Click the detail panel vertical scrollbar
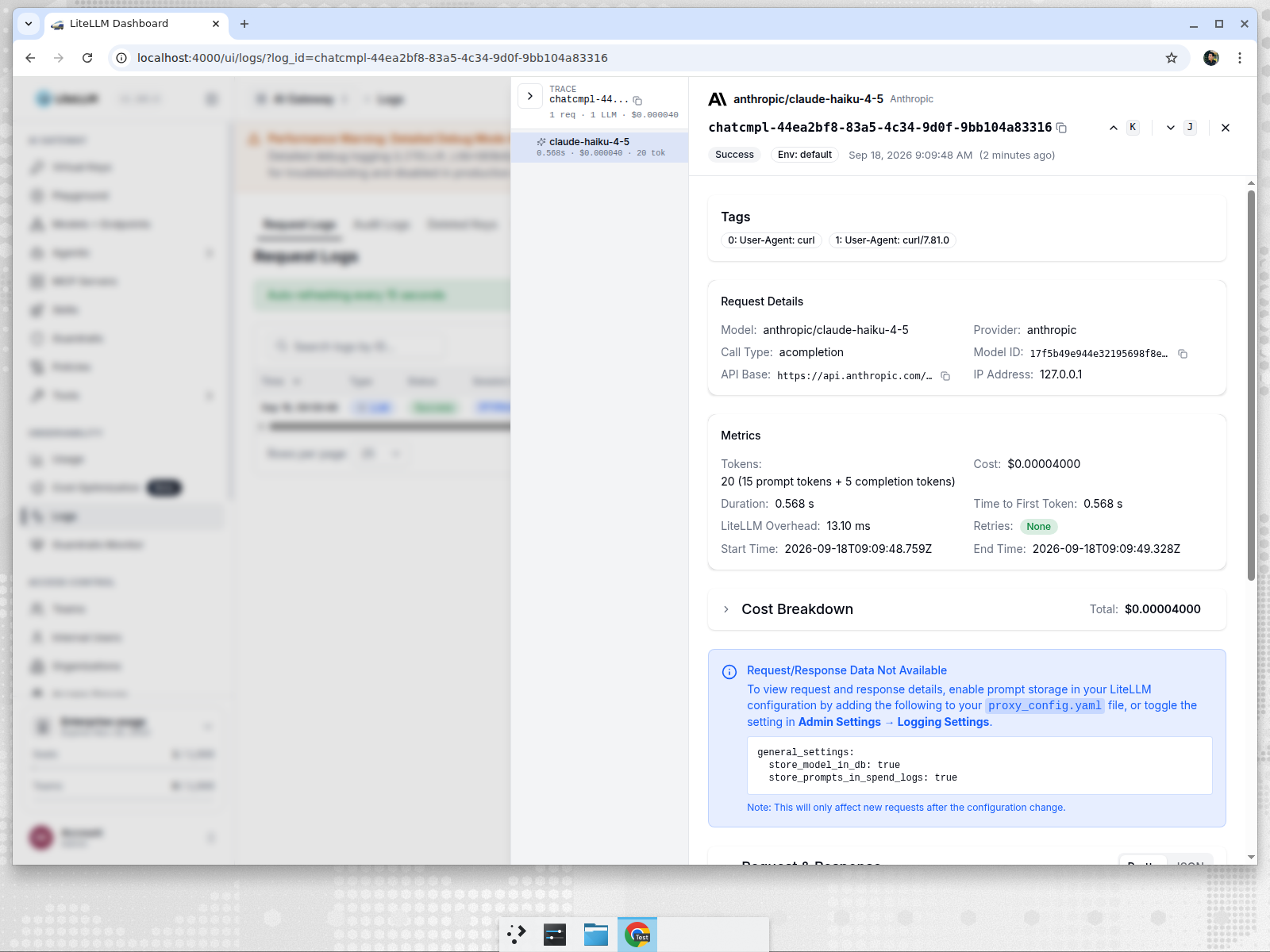1270x952 pixels. click(x=1251, y=385)
